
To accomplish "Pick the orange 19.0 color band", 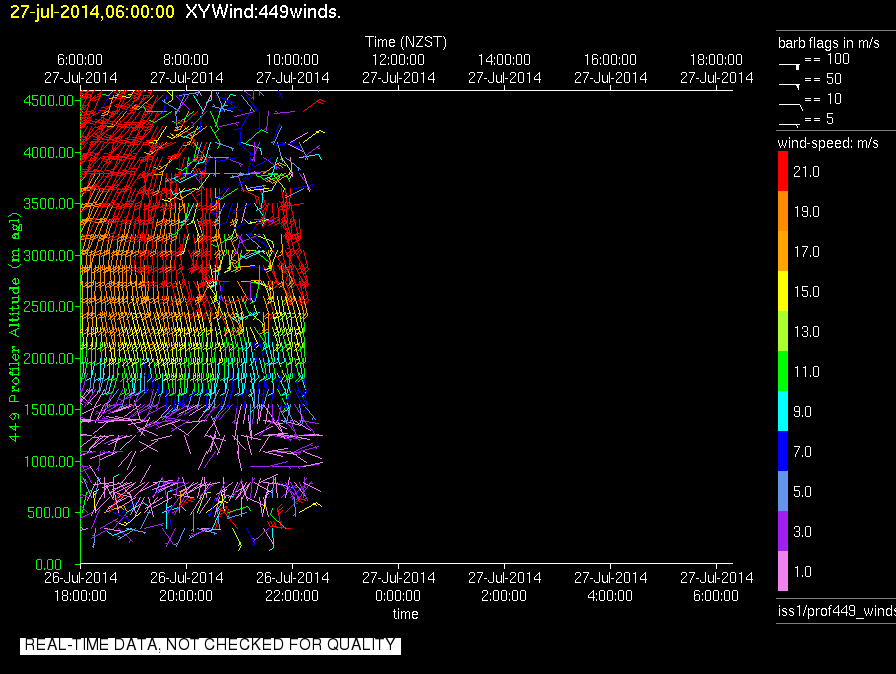I will [783, 212].
